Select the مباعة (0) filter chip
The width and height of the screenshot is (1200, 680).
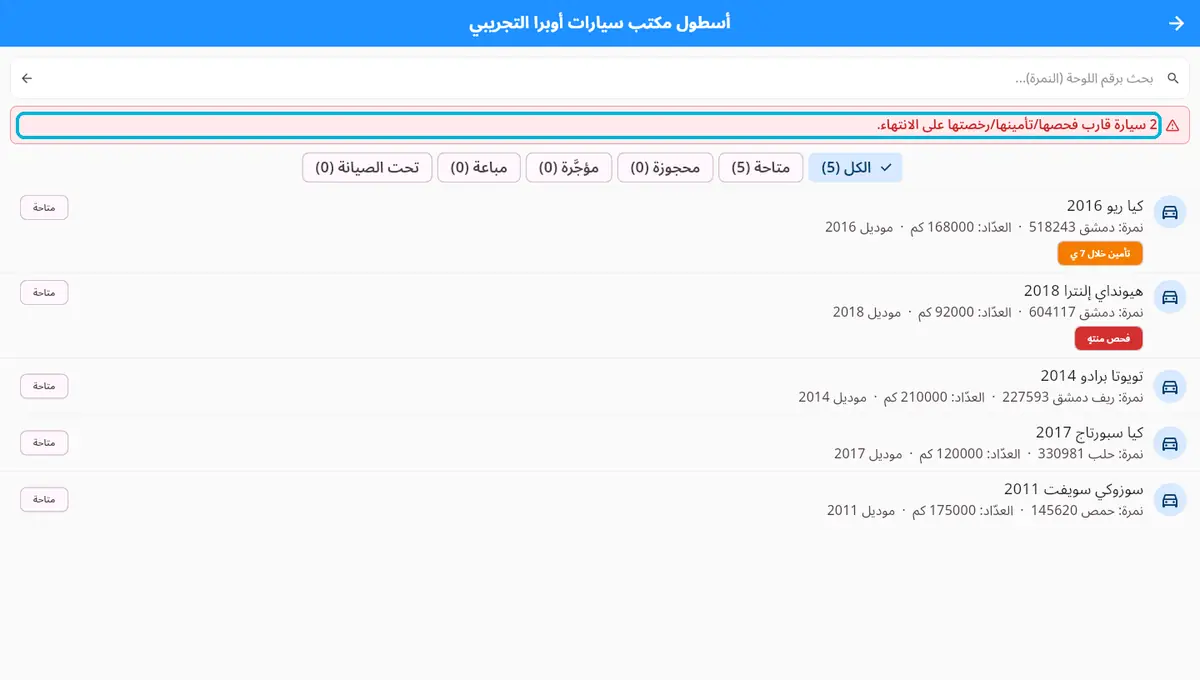(x=479, y=168)
